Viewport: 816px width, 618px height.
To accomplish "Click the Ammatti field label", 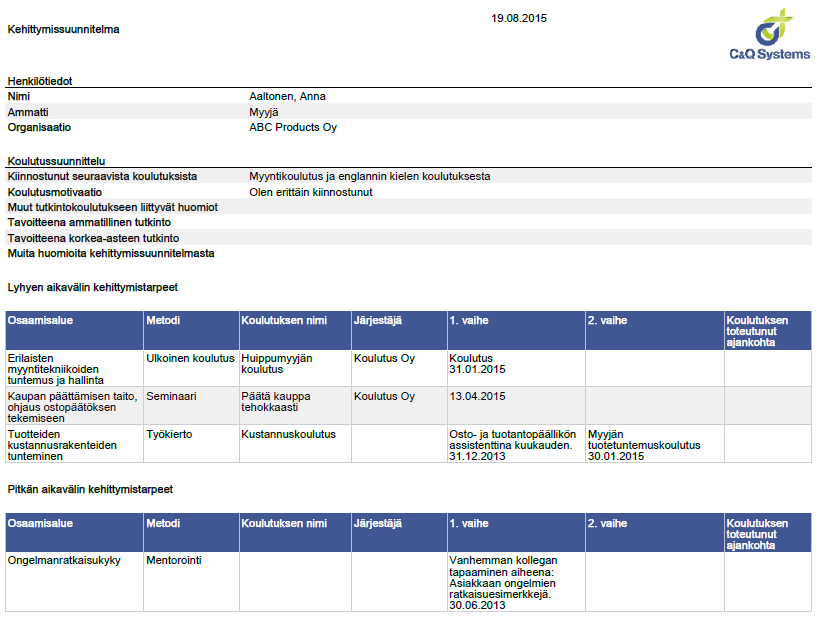I will [x=28, y=112].
